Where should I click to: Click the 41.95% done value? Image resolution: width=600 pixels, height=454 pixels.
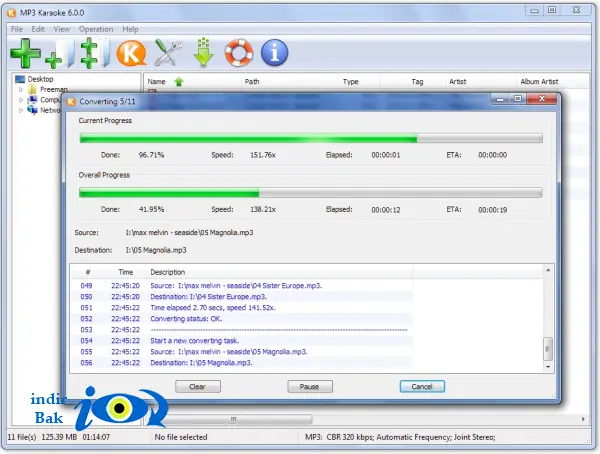tap(151, 209)
